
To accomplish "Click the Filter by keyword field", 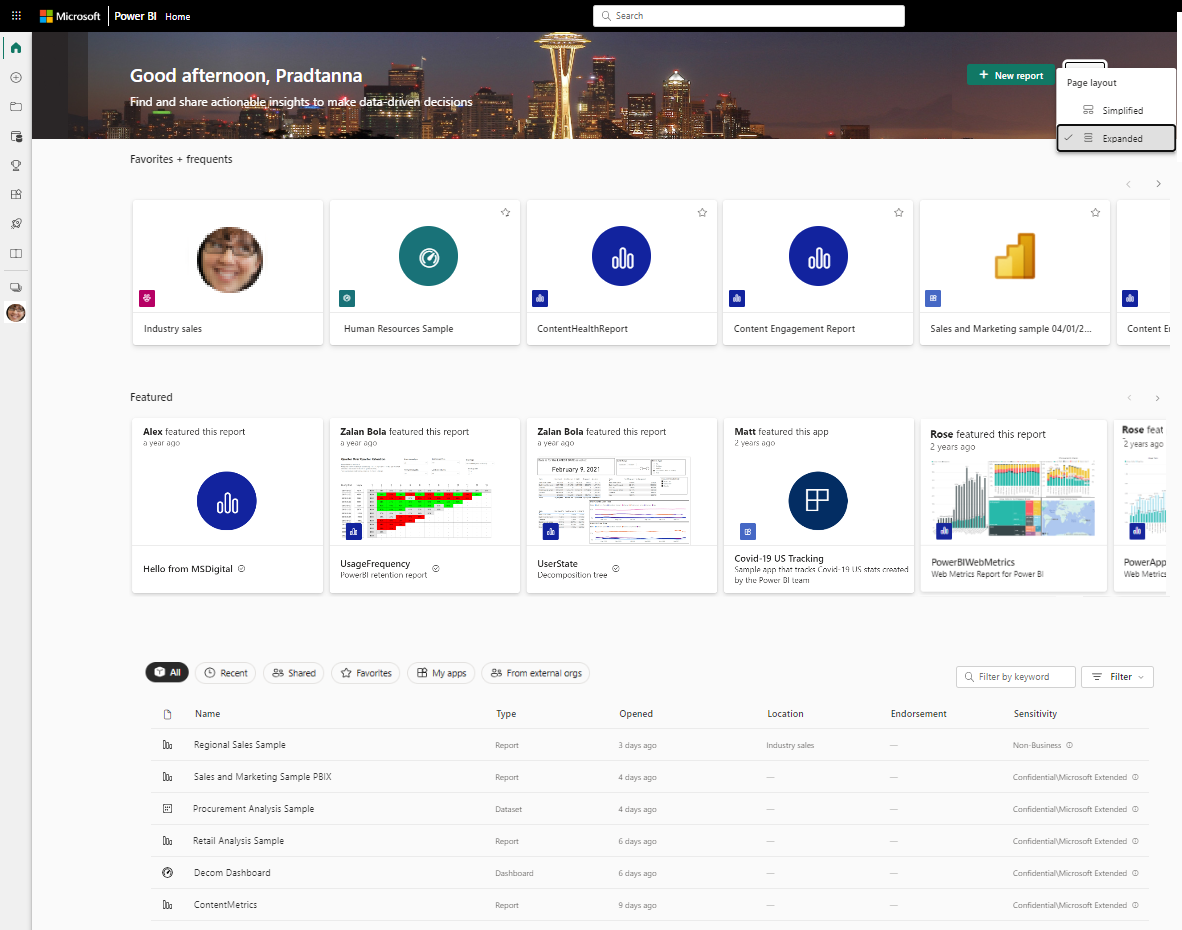I will (x=1015, y=677).
